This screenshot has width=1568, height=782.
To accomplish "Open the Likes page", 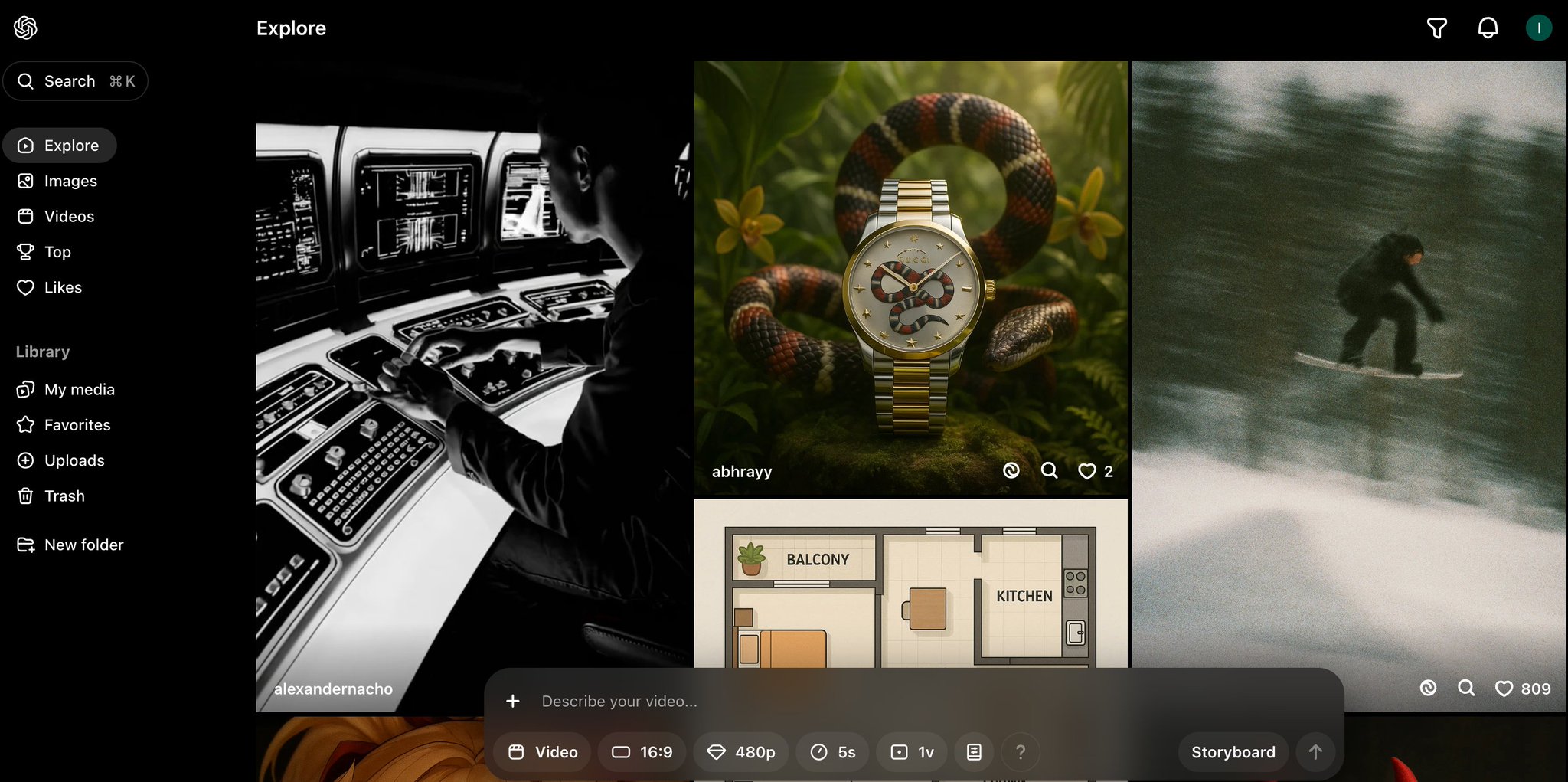I will click(49, 287).
